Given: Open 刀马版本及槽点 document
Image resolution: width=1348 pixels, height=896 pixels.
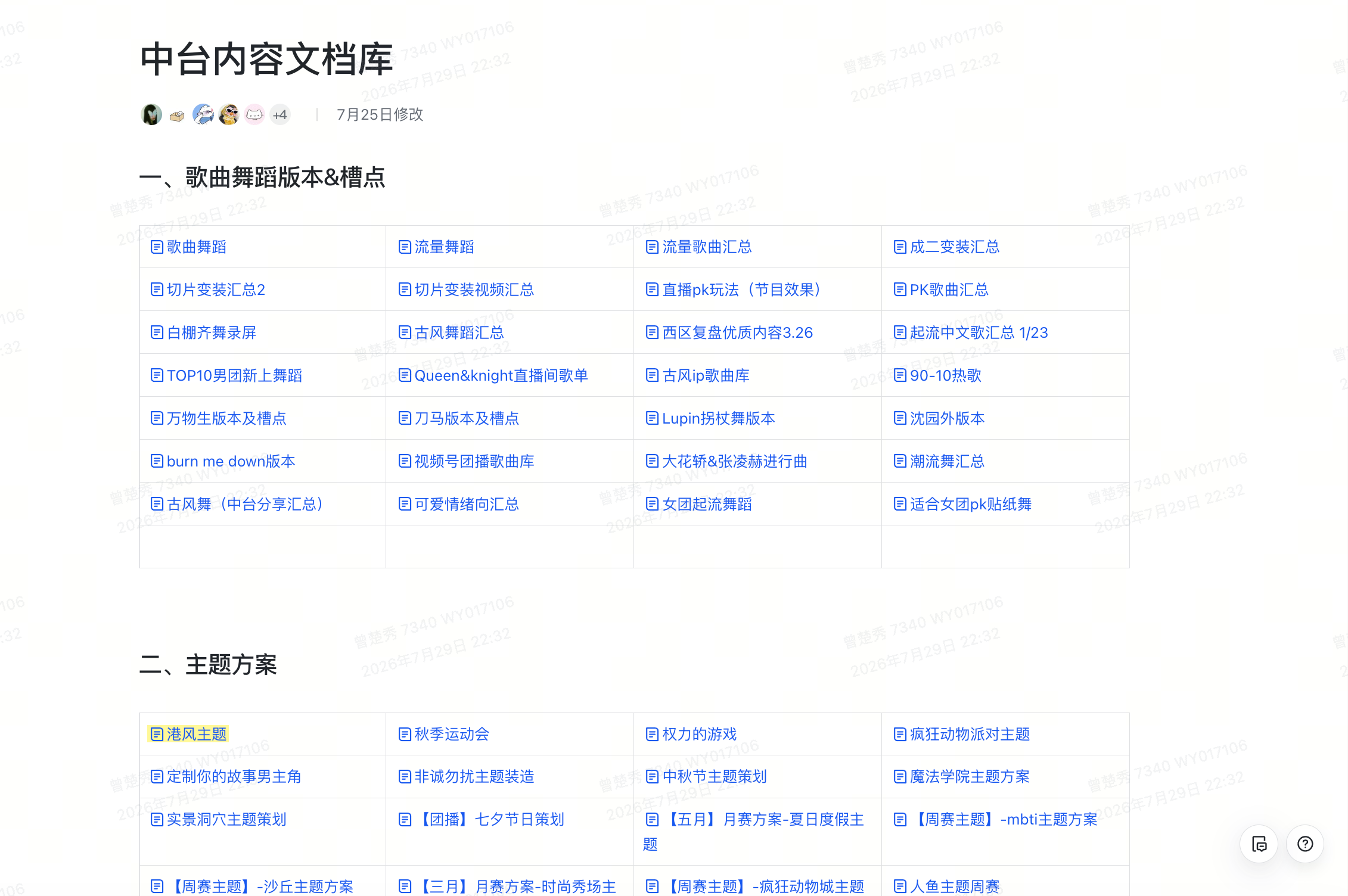Looking at the screenshot, I should 459,418.
